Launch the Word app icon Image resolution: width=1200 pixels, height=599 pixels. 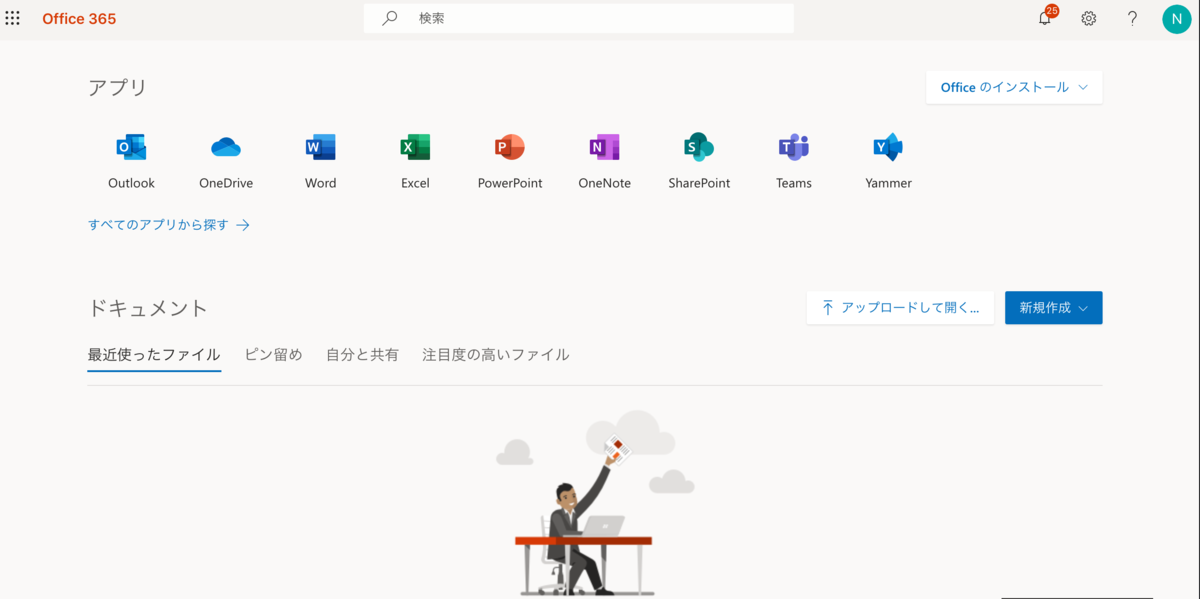pos(320,147)
